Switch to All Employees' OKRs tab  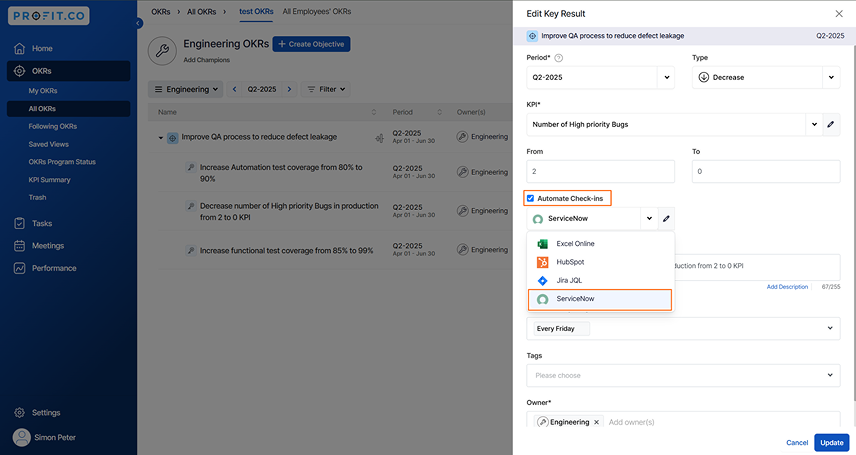(317, 11)
